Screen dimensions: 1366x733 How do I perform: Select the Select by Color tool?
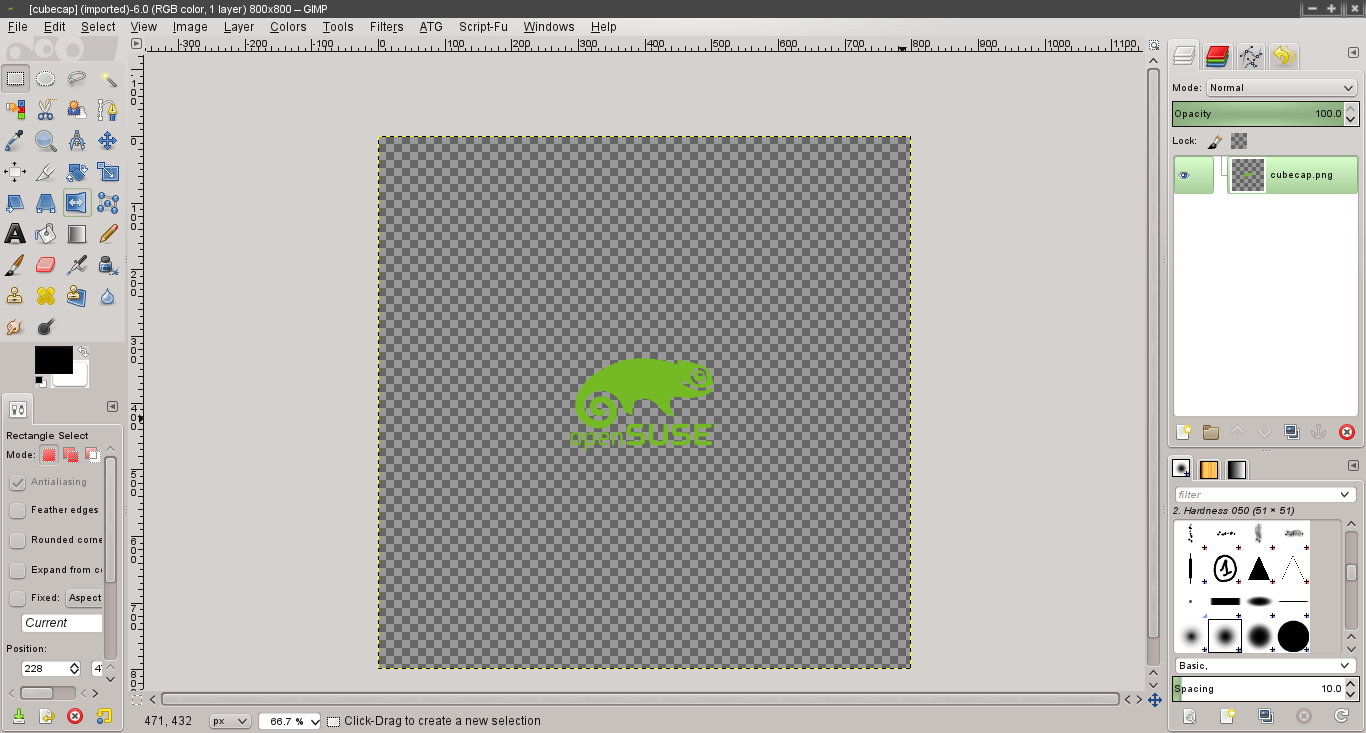tap(15, 110)
